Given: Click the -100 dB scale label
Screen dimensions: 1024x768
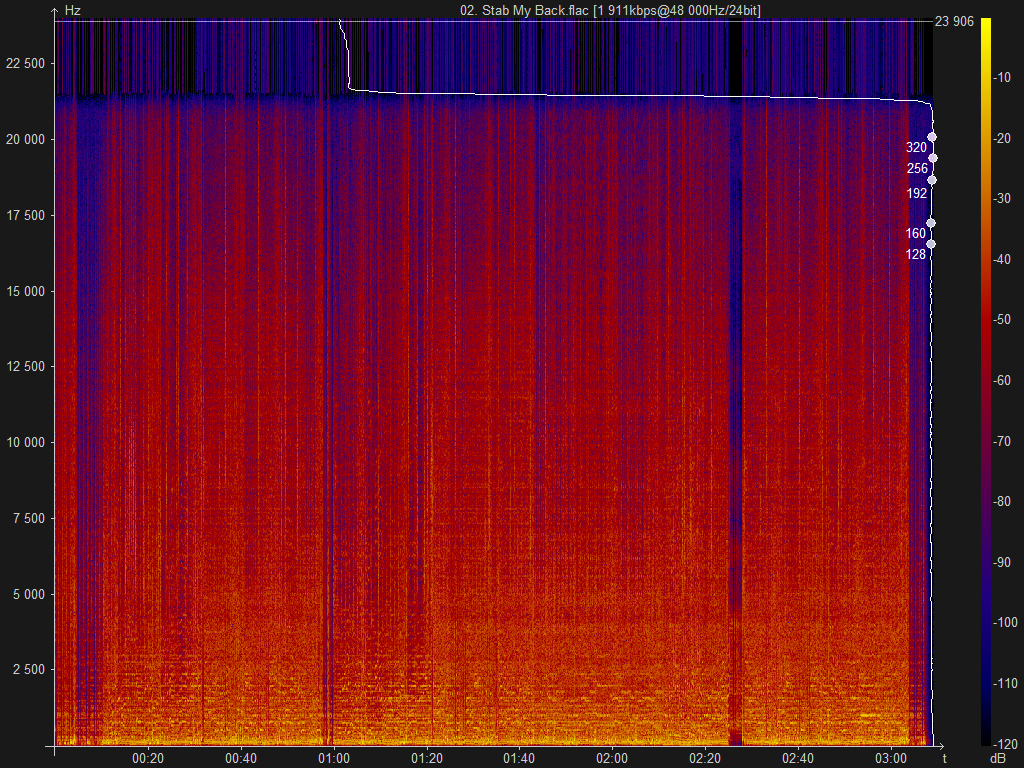Looking at the screenshot, I should (1005, 623).
